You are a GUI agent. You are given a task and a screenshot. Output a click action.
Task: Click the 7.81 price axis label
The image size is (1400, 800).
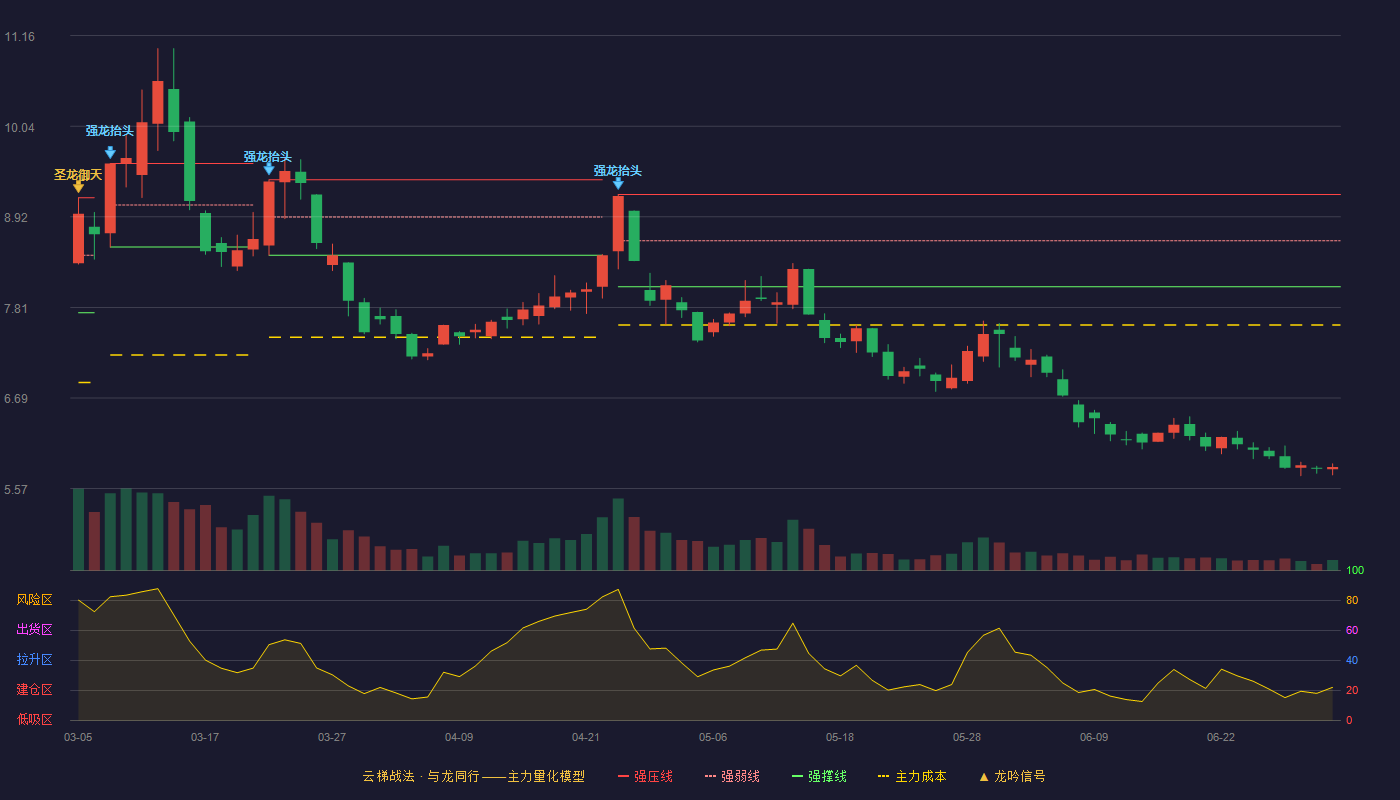16,309
